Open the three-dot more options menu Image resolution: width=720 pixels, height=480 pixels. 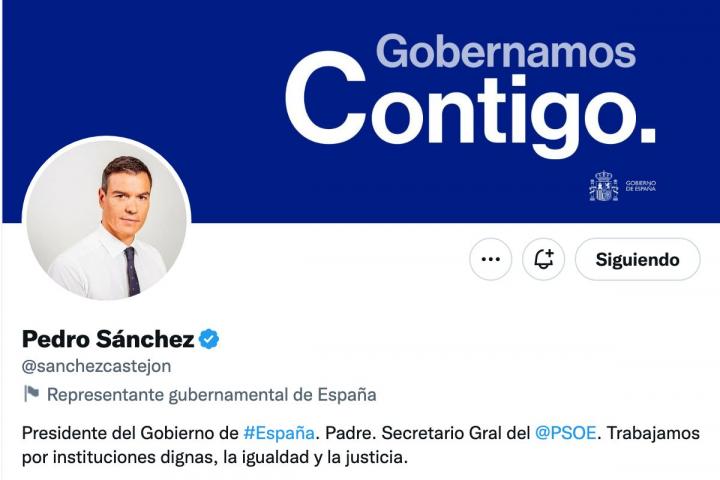click(490, 259)
